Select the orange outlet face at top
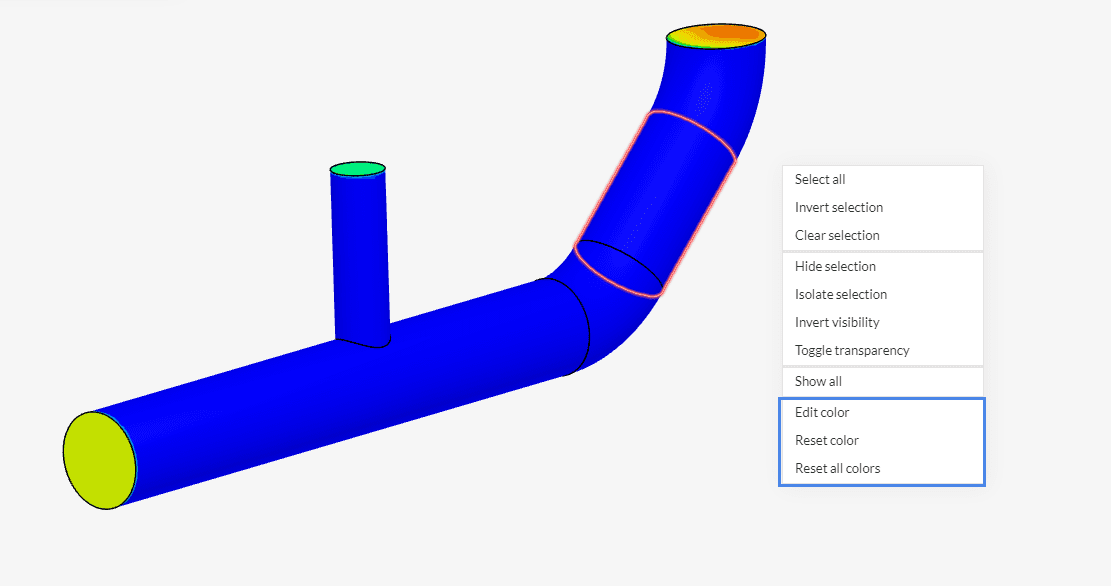Image resolution: width=1111 pixels, height=586 pixels. coord(716,36)
